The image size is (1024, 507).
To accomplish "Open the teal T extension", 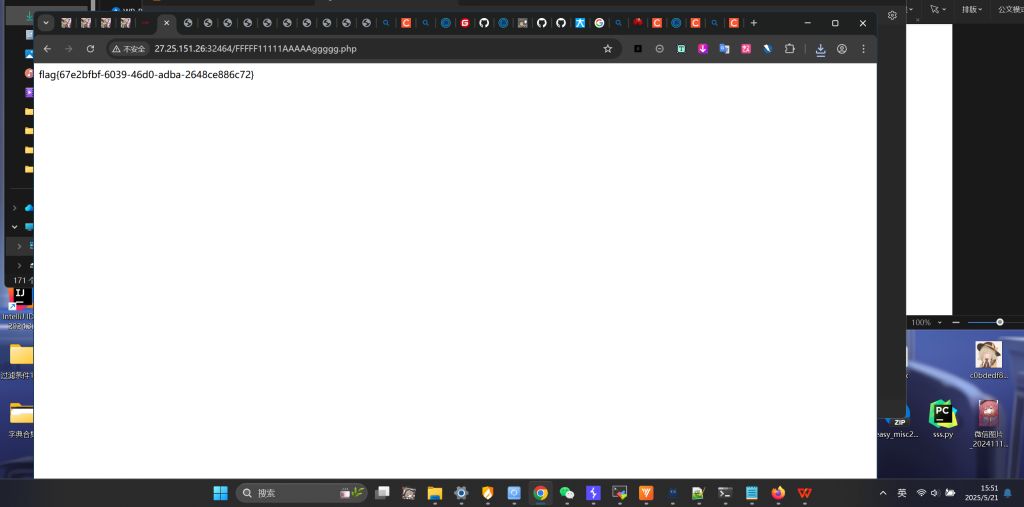I will (681, 49).
